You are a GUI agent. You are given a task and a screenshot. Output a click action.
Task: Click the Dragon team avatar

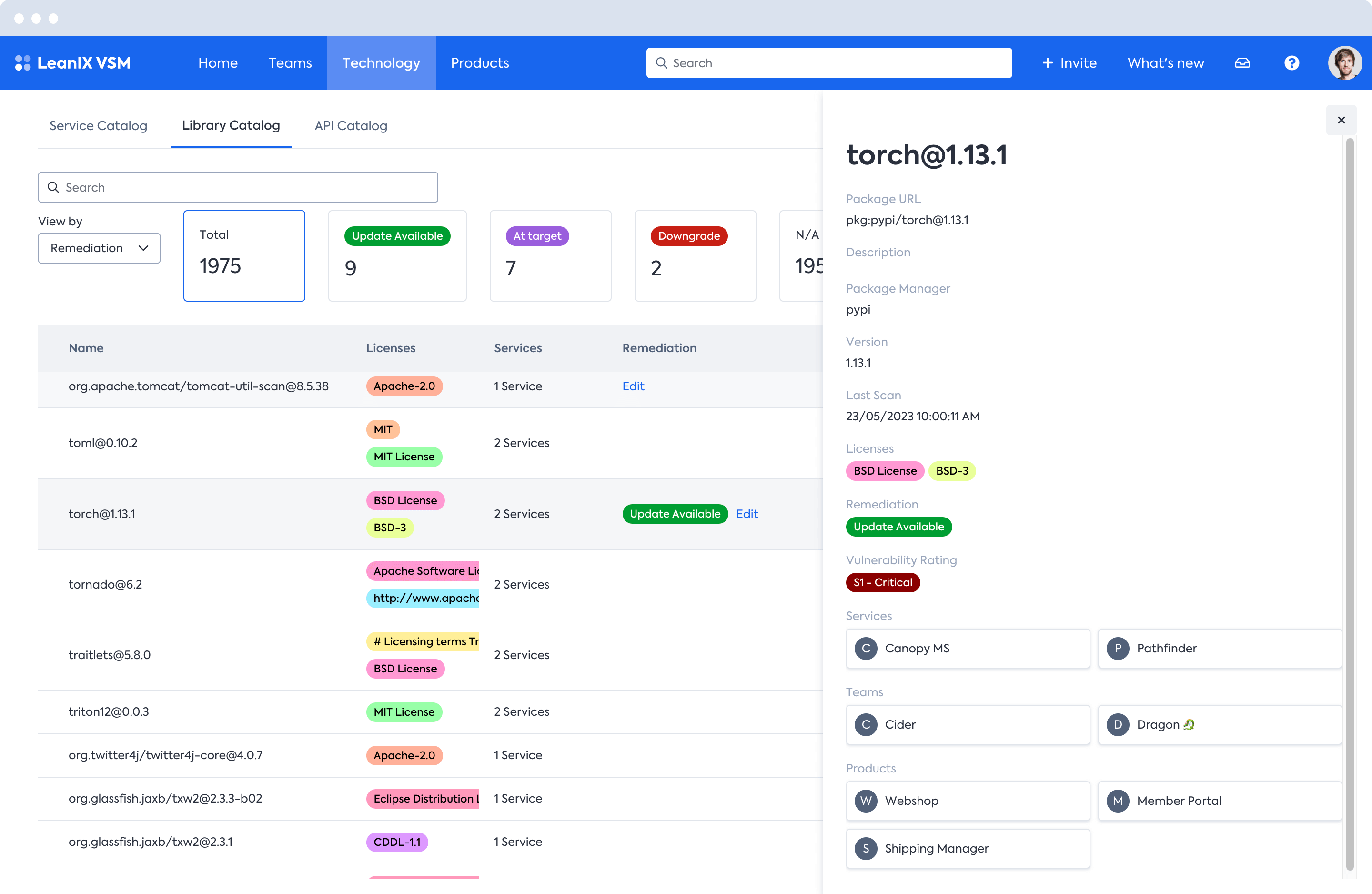point(1118,724)
